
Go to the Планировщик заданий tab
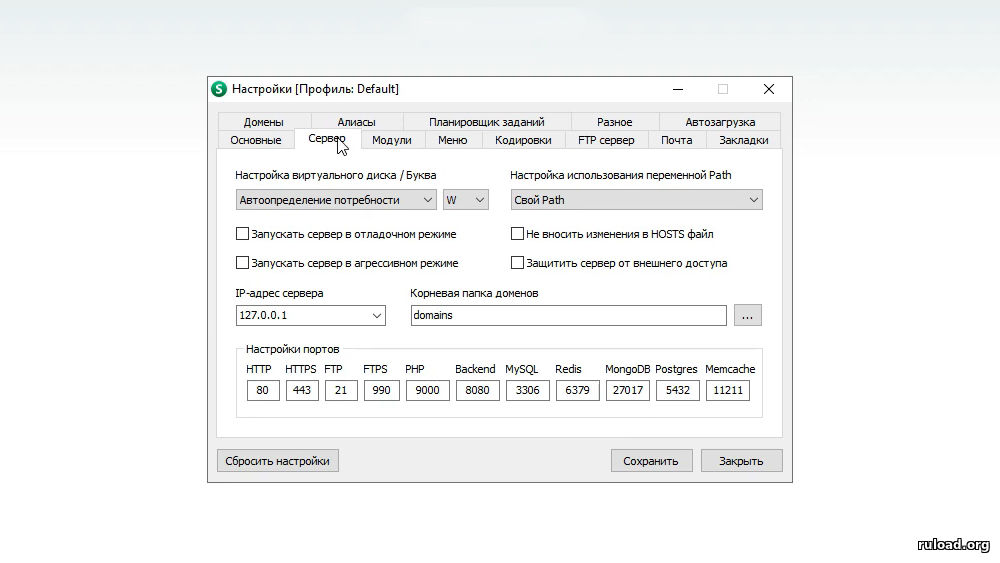tap(487, 122)
